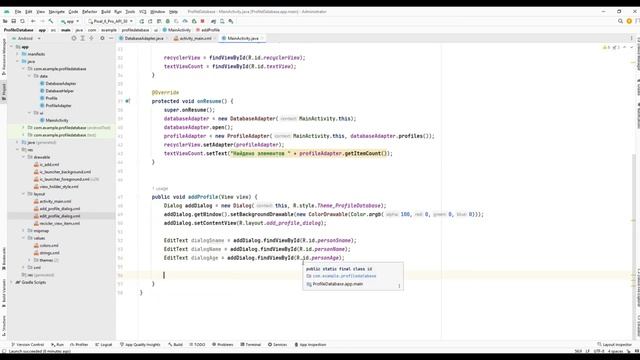Image resolution: width=640 pixels, height=360 pixels.
Task: Open the Refactor menu
Action: point(89,12)
